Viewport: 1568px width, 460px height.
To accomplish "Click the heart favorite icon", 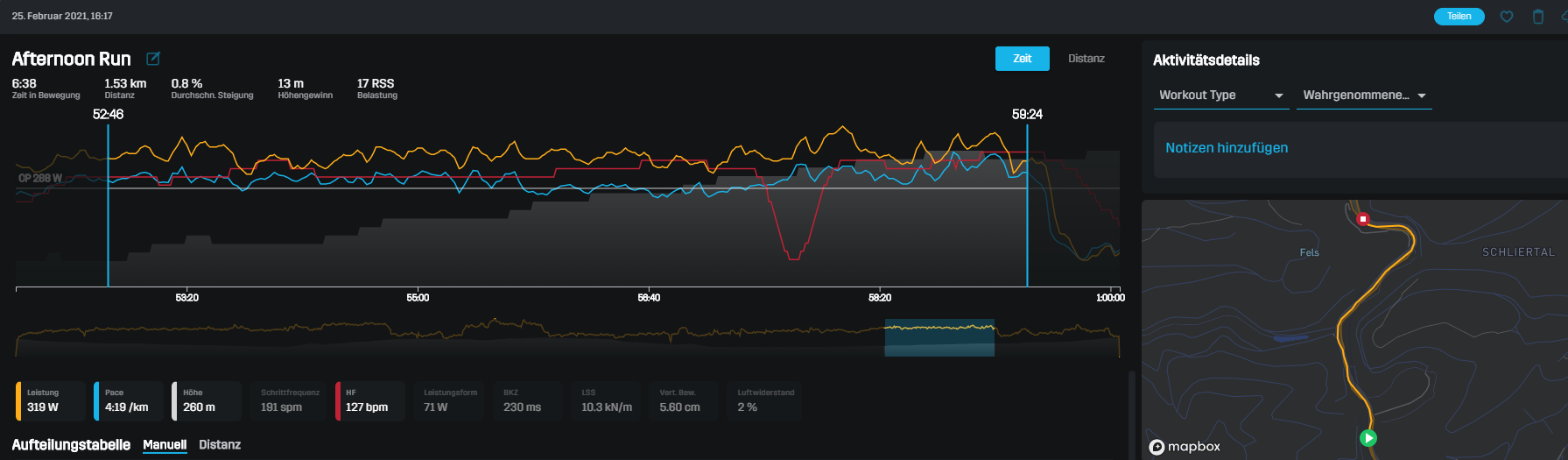I will (1507, 17).
